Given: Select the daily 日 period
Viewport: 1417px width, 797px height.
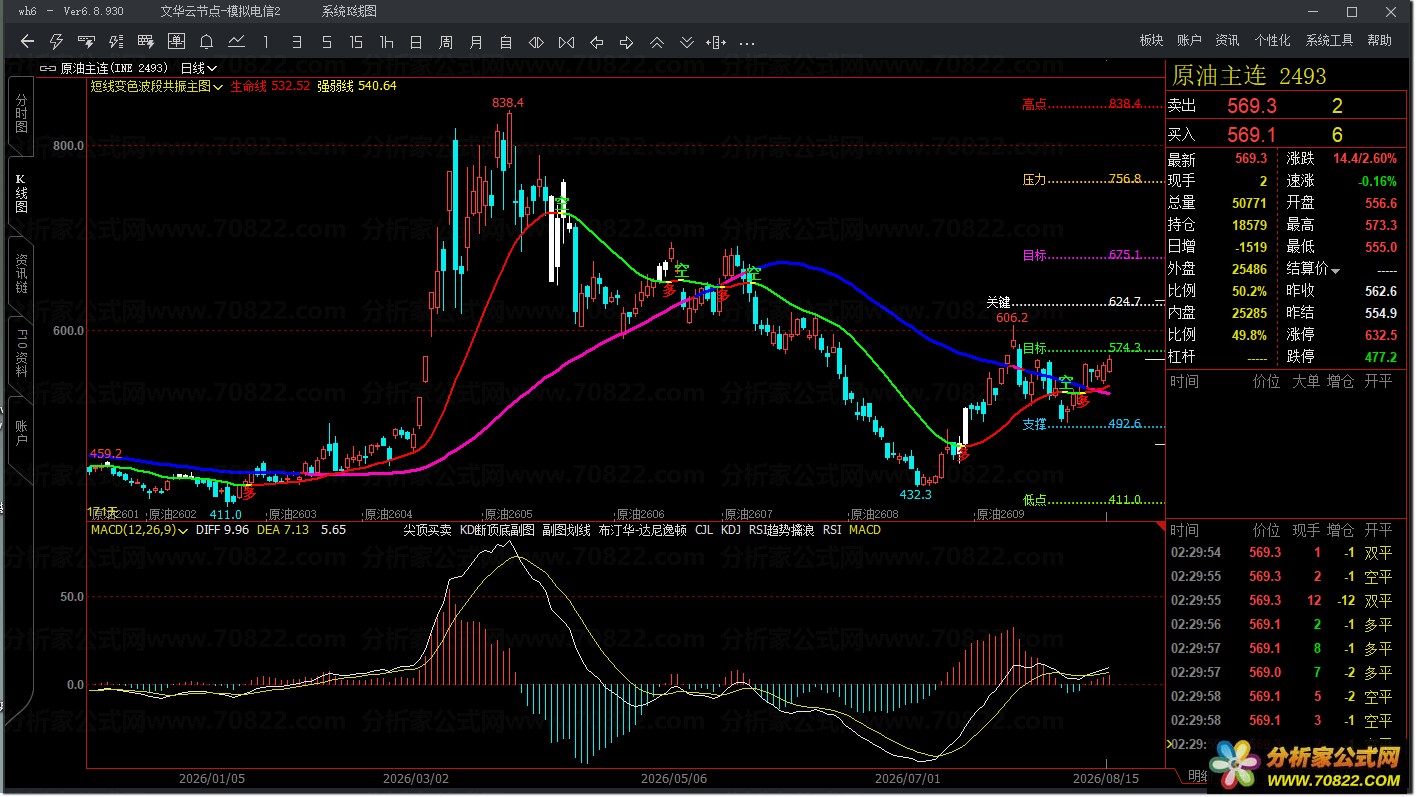Looking at the screenshot, I should (x=416, y=42).
